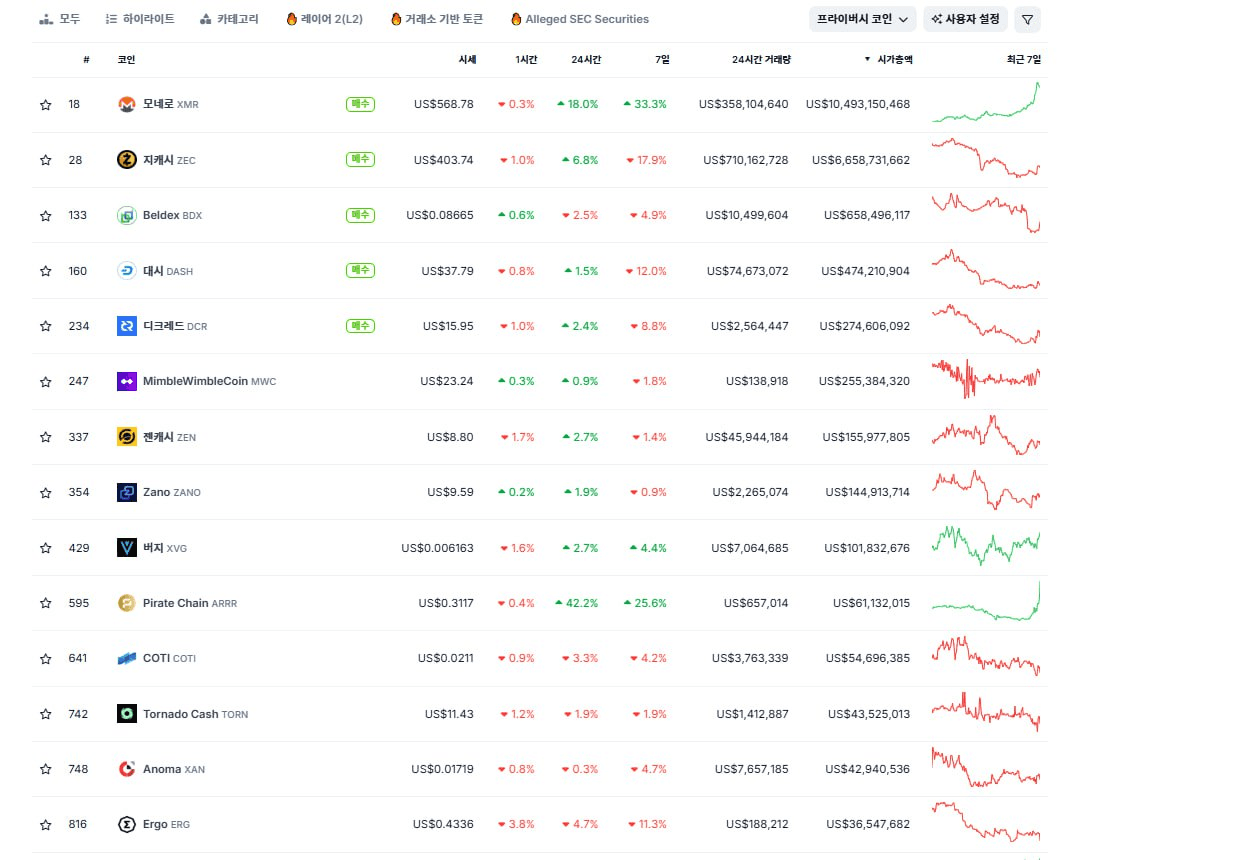Click the 매수 button for Zcash

pyautogui.click(x=360, y=160)
